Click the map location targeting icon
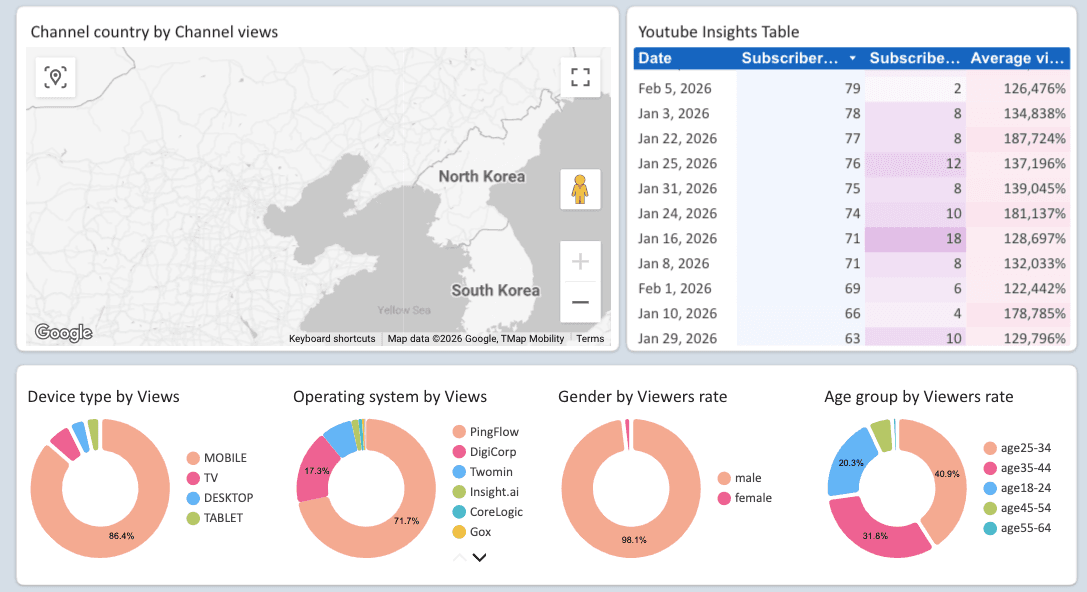This screenshot has width=1087, height=592. pos(55,77)
